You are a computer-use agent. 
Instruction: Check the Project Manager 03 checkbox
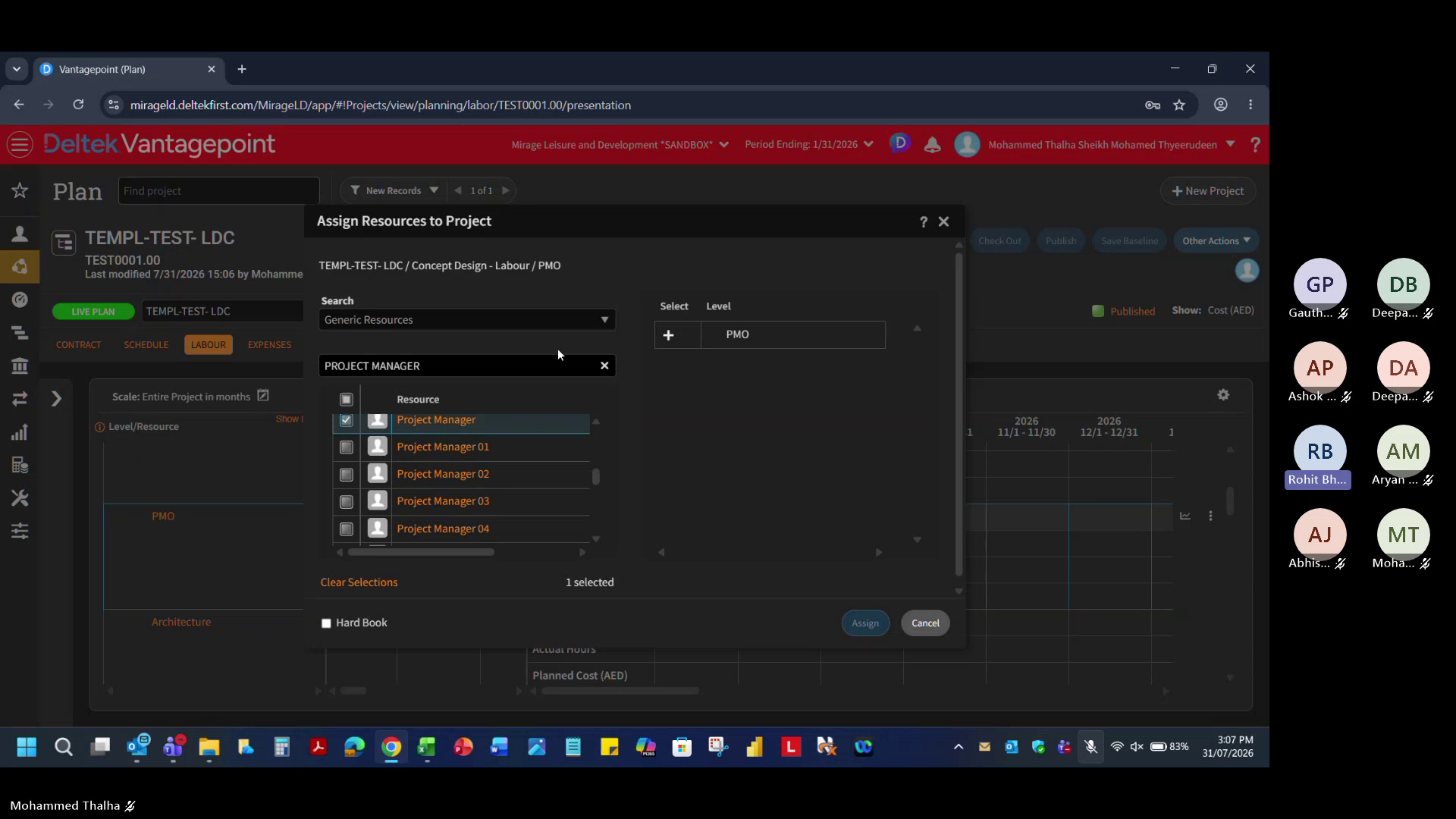pos(347,502)
